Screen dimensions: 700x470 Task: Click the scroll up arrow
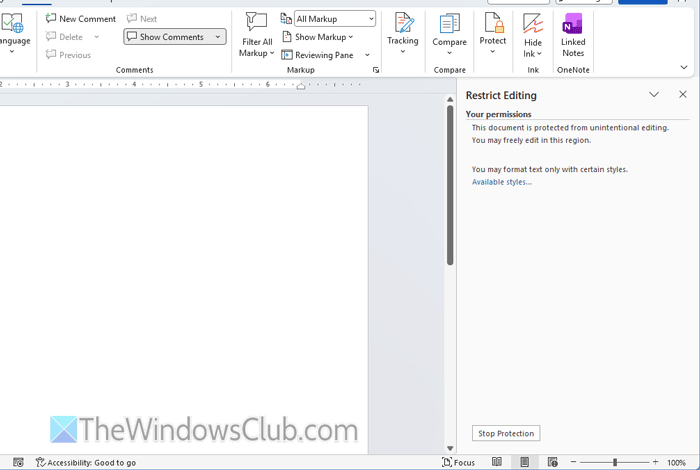coord(450,100)
